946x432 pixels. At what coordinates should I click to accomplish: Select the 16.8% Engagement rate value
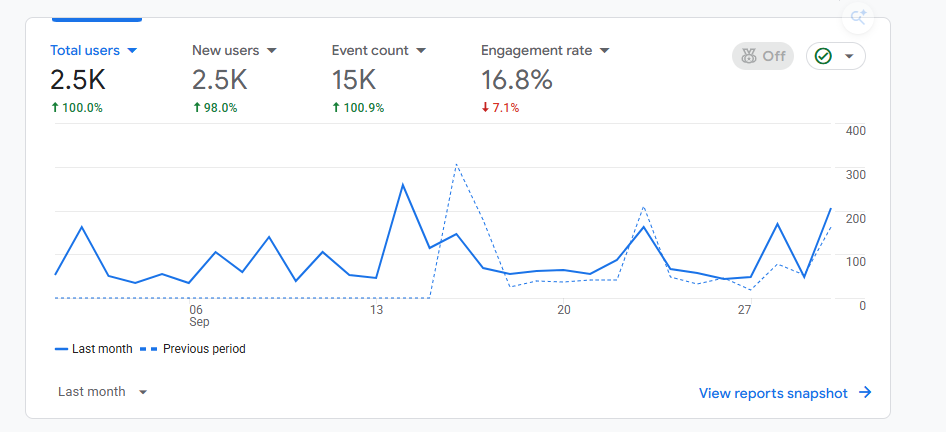click(x=517, y=80)
